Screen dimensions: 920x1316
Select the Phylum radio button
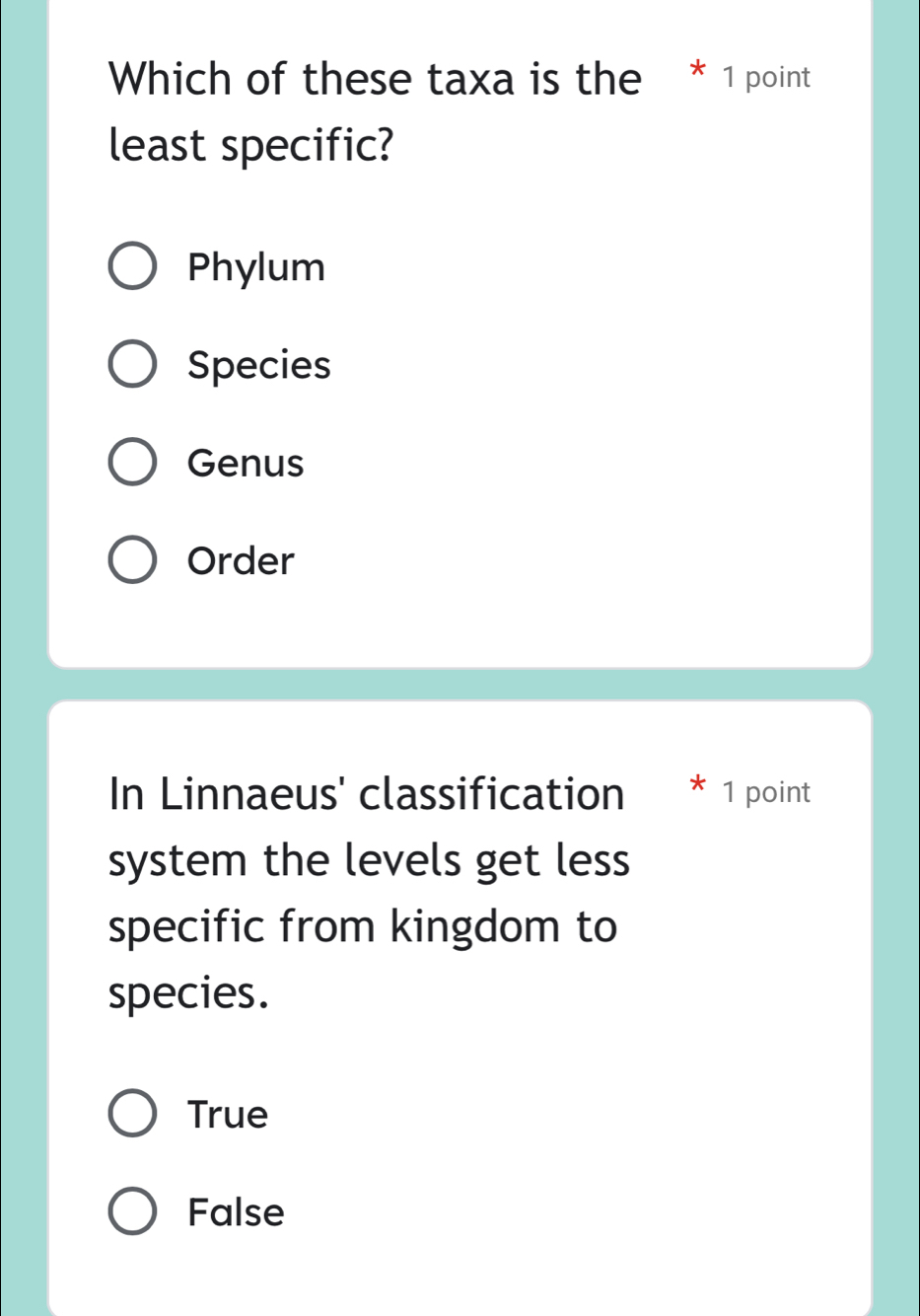coord(131,266)
